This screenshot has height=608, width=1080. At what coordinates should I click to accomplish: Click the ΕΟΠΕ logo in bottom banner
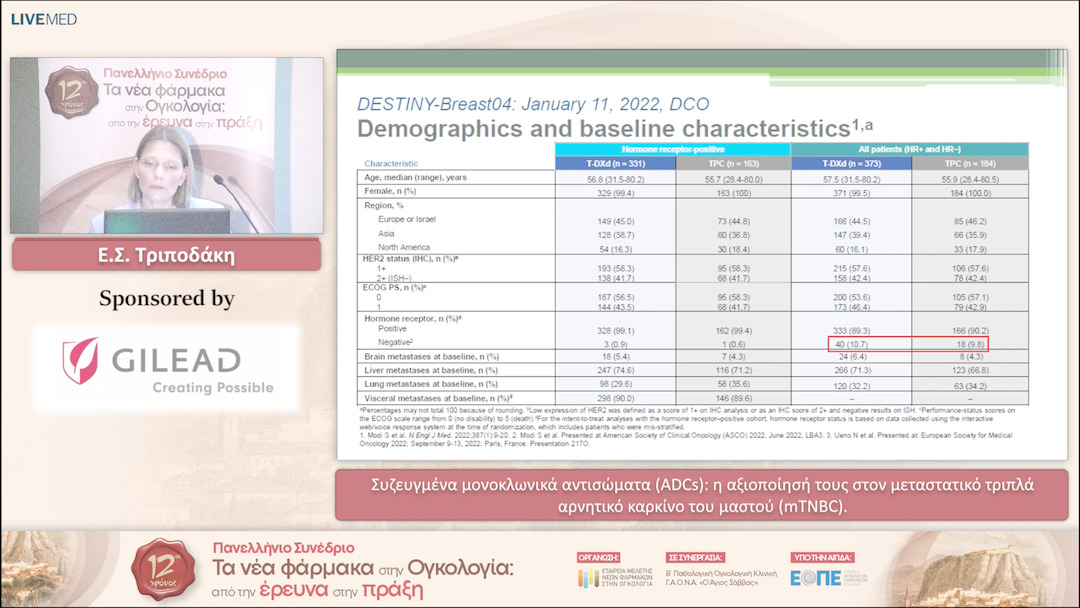point(809,578)
